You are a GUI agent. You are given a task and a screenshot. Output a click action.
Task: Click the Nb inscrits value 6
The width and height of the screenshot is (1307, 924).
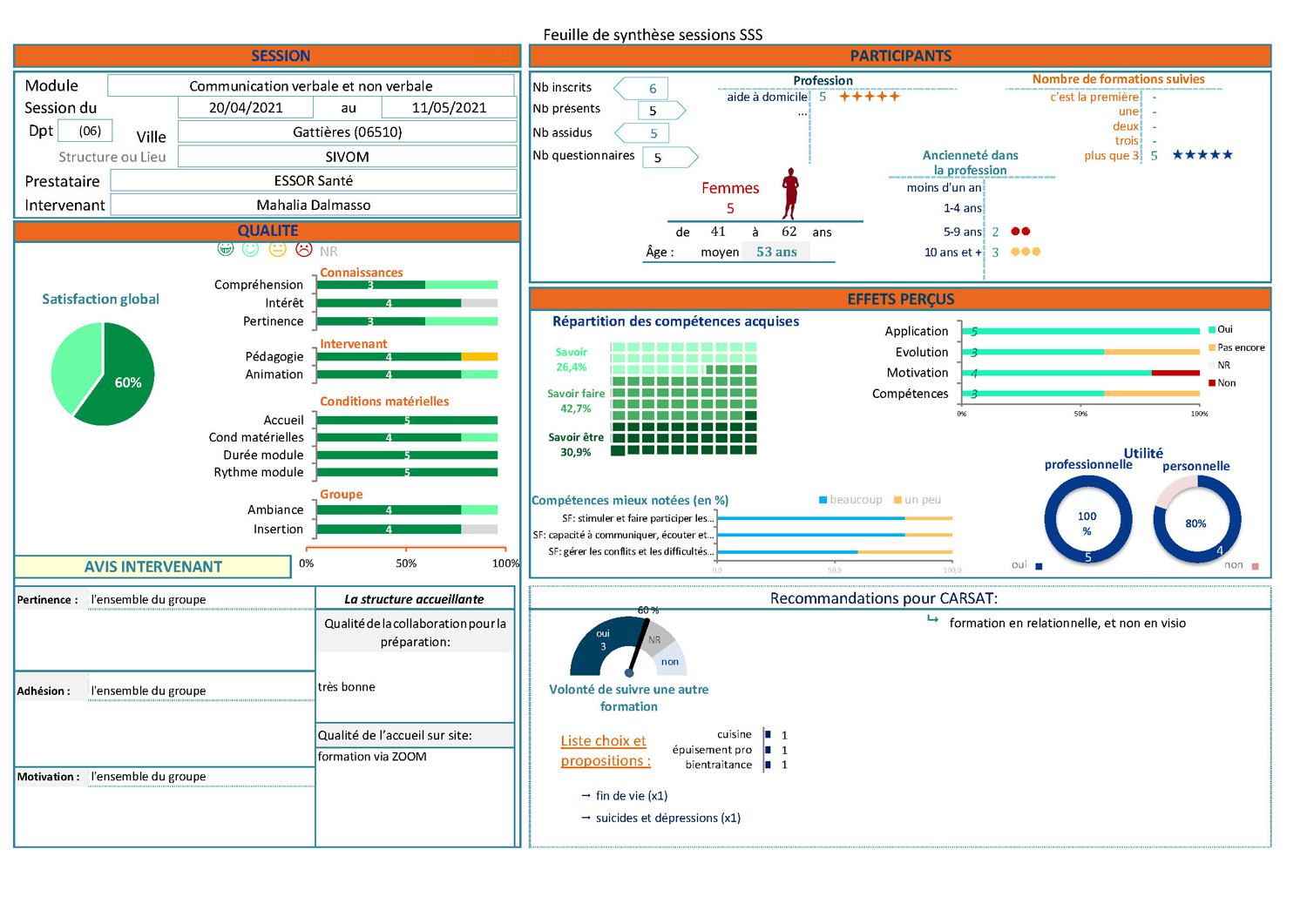tap(641, 88)
